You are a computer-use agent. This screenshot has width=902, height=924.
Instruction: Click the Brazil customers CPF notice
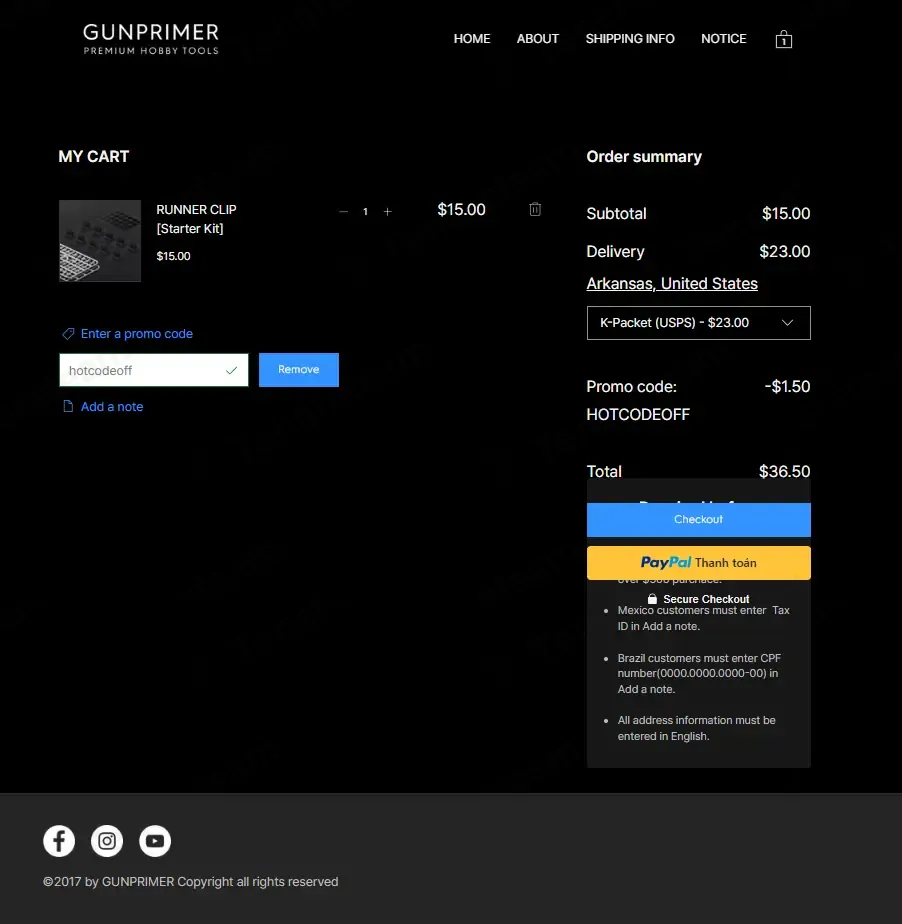point(700,674)
